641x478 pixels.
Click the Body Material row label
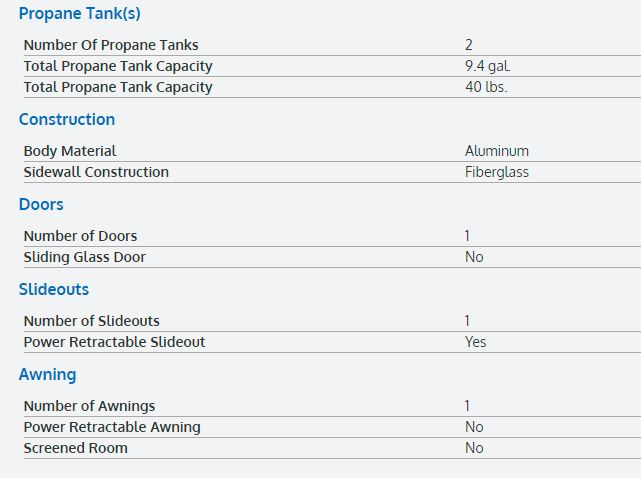click(70, 151)
